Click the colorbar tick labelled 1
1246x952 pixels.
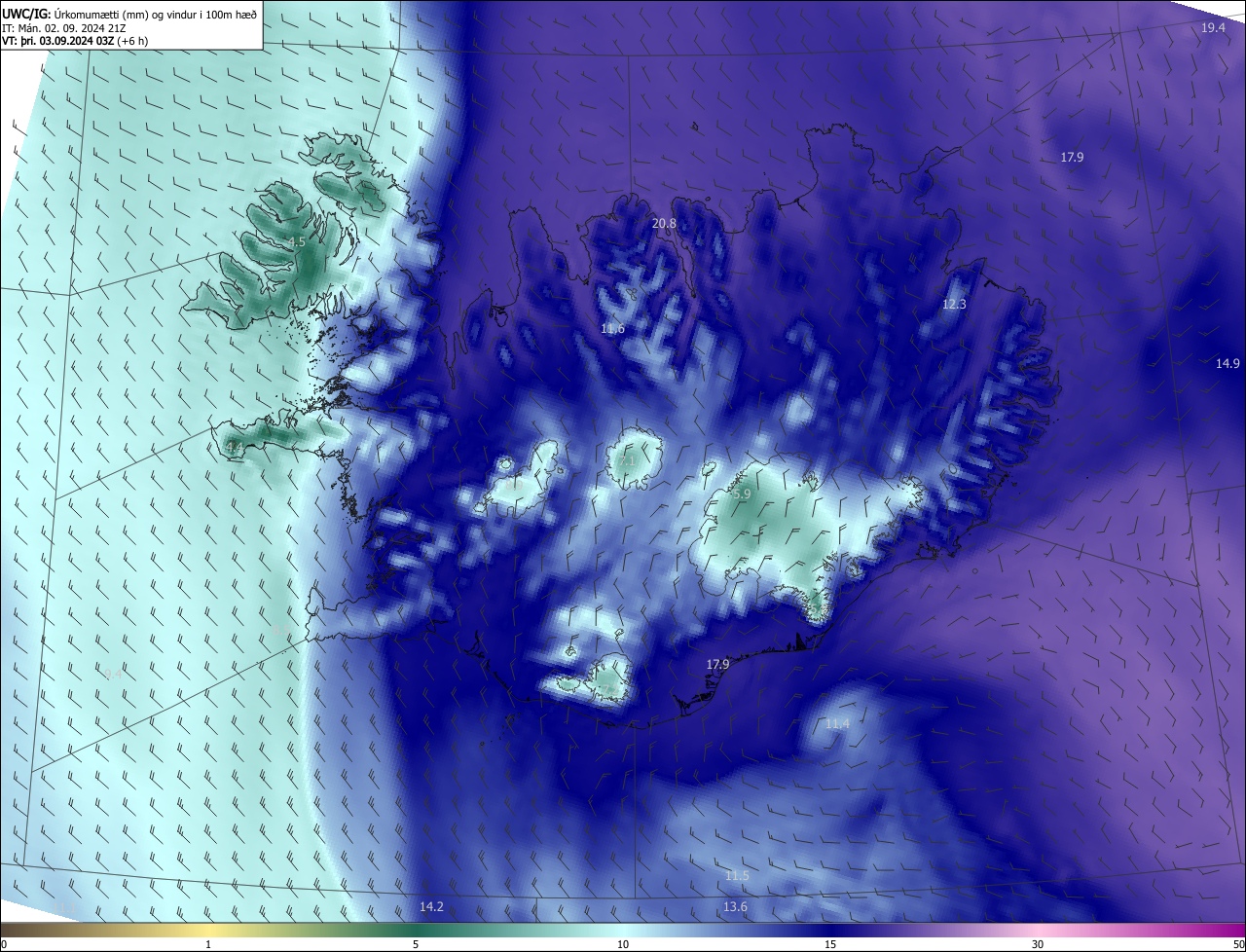[x=208, y=944]
